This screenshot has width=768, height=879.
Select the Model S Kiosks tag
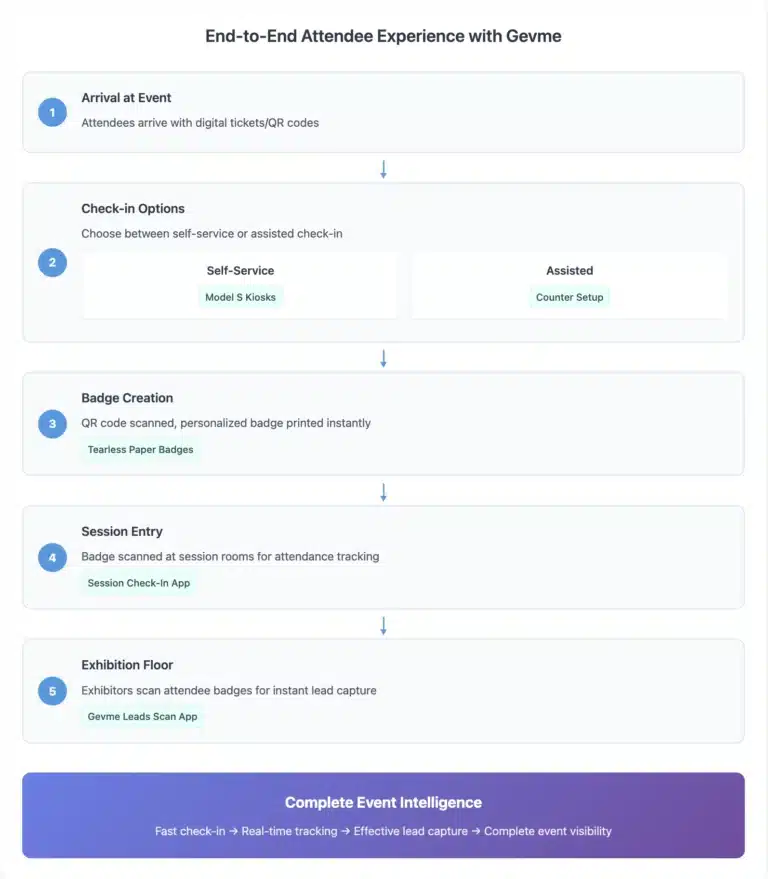240,297
